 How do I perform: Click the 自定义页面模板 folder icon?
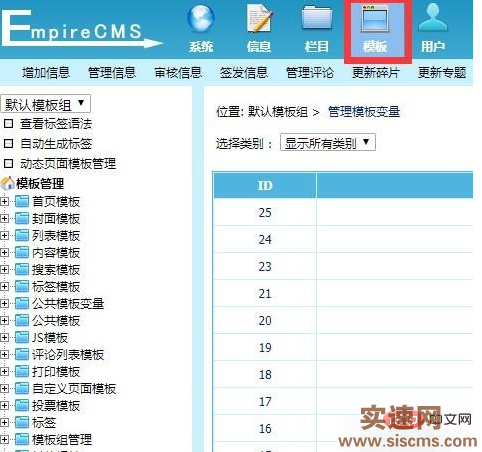pyautogui.click(x=22, y=388)
